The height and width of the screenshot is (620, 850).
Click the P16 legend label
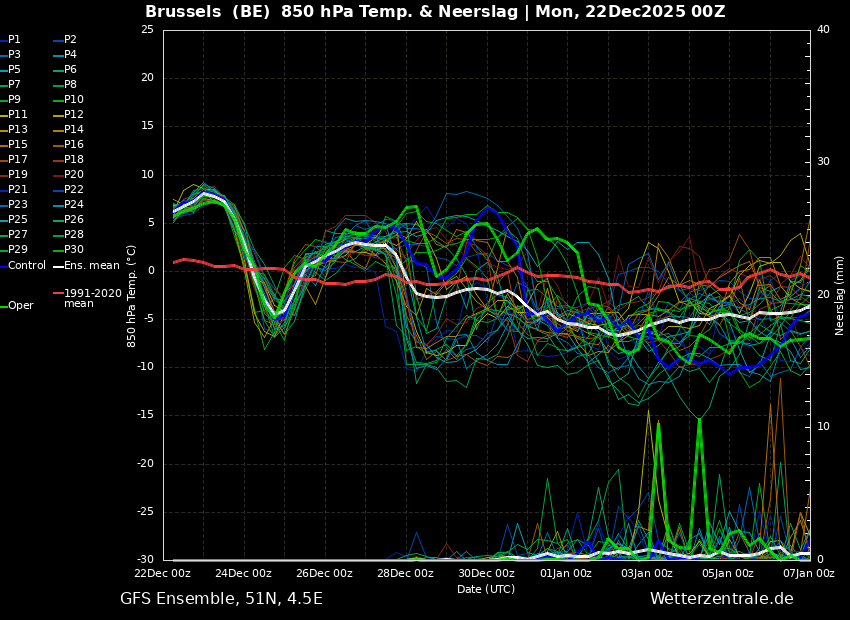[x=74, y=145]
